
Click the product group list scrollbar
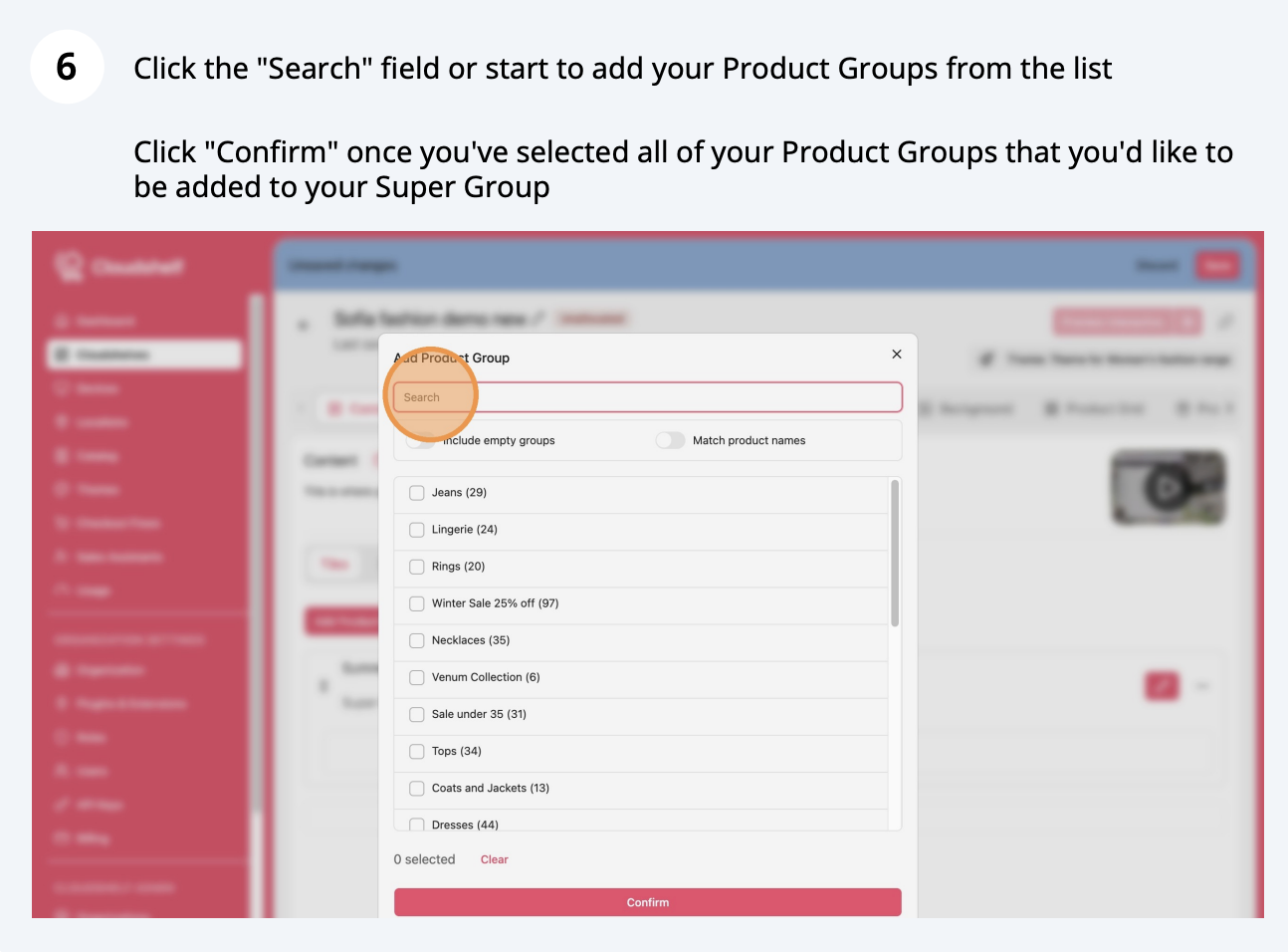click(895, 553)
